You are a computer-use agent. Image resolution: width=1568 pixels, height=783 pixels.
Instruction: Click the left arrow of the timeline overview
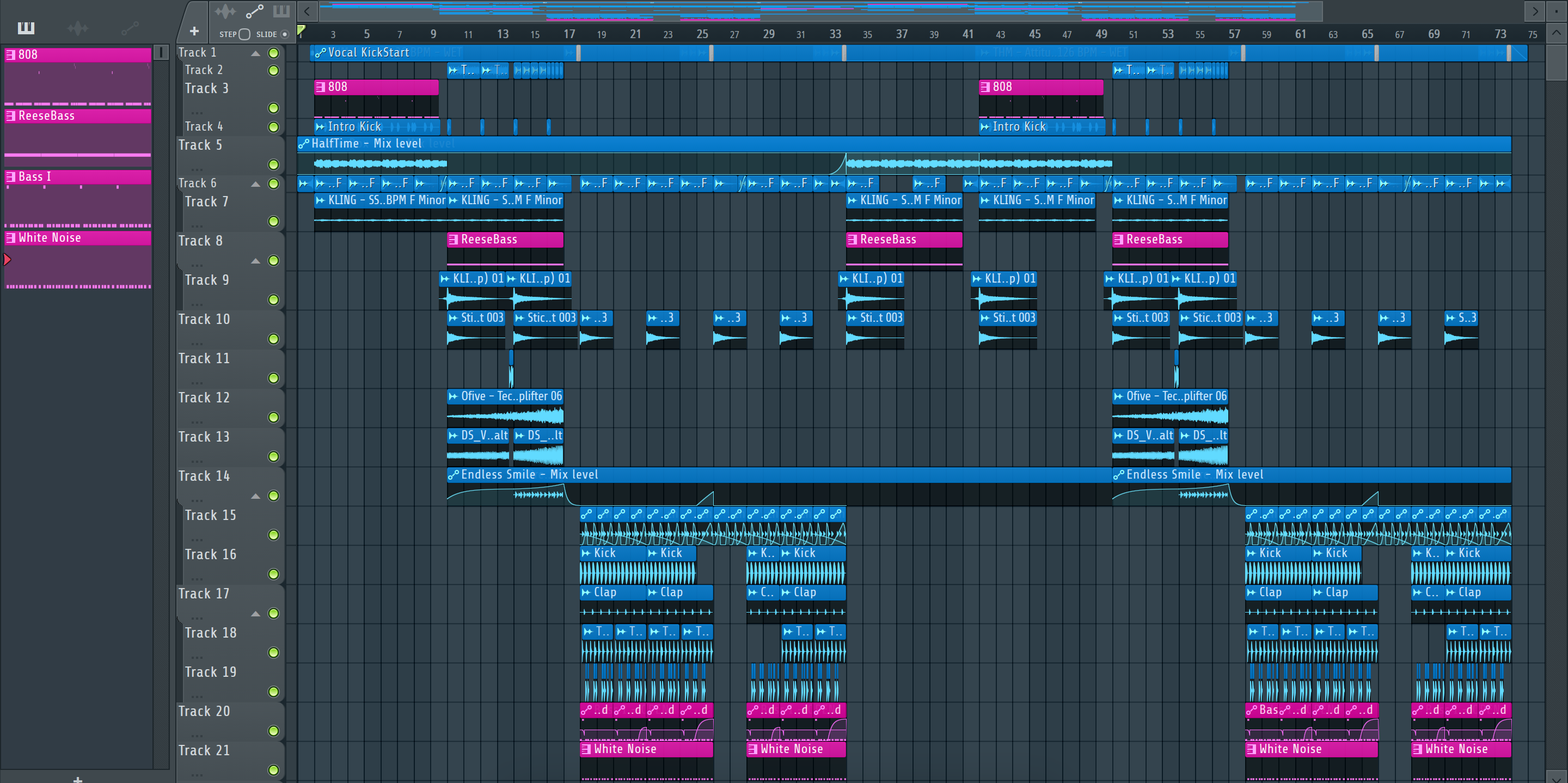[x=307, y=11]
